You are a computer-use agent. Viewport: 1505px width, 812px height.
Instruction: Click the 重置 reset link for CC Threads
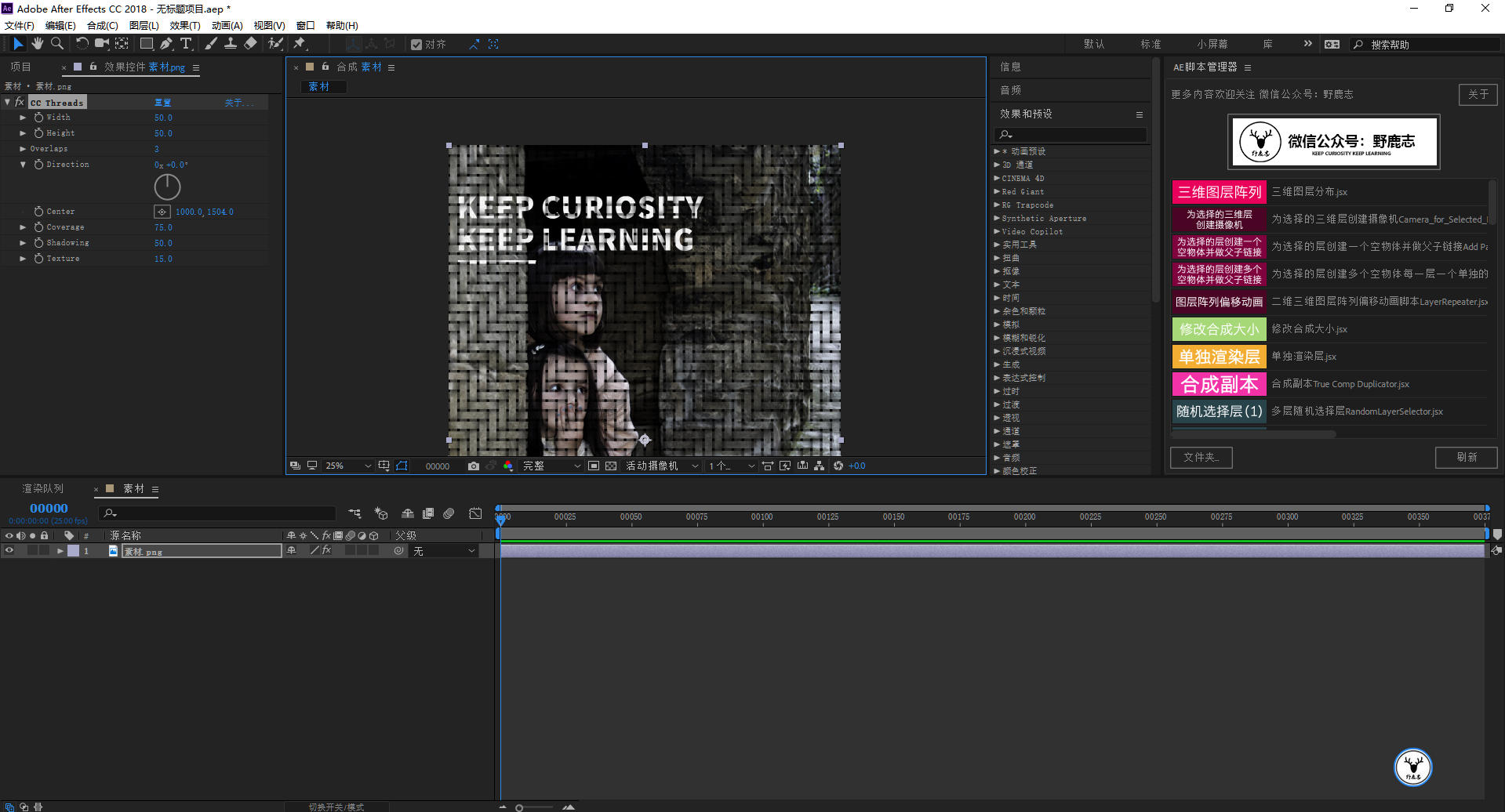[x=162, y=103]
